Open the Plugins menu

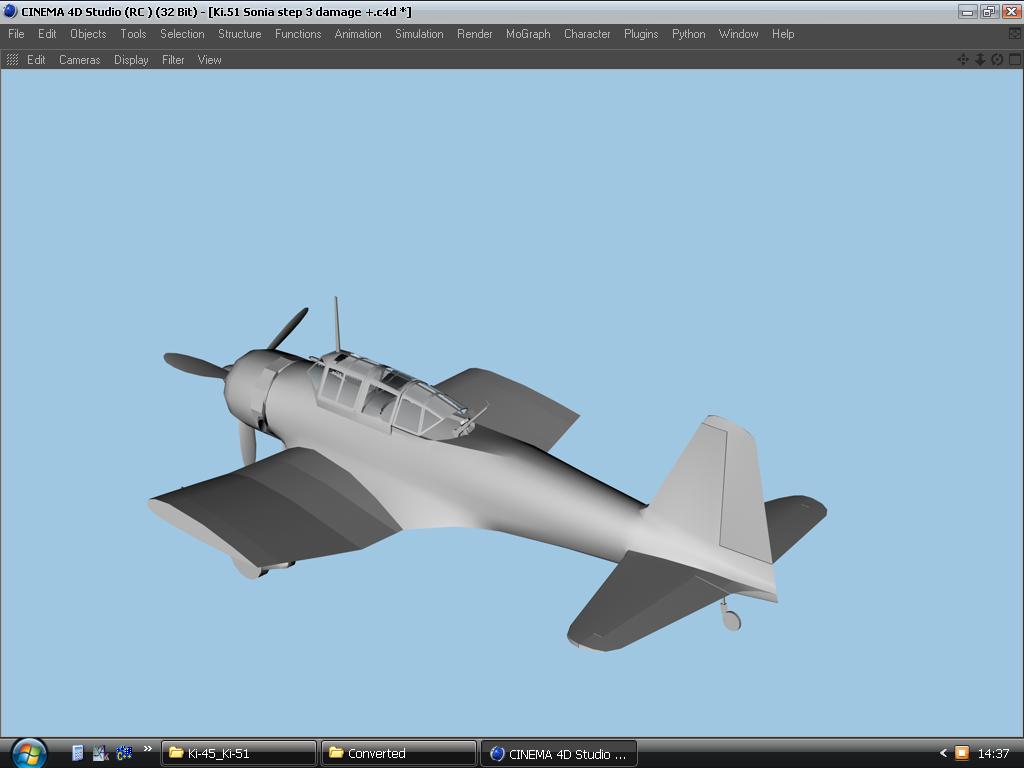[x=641, y=34]
